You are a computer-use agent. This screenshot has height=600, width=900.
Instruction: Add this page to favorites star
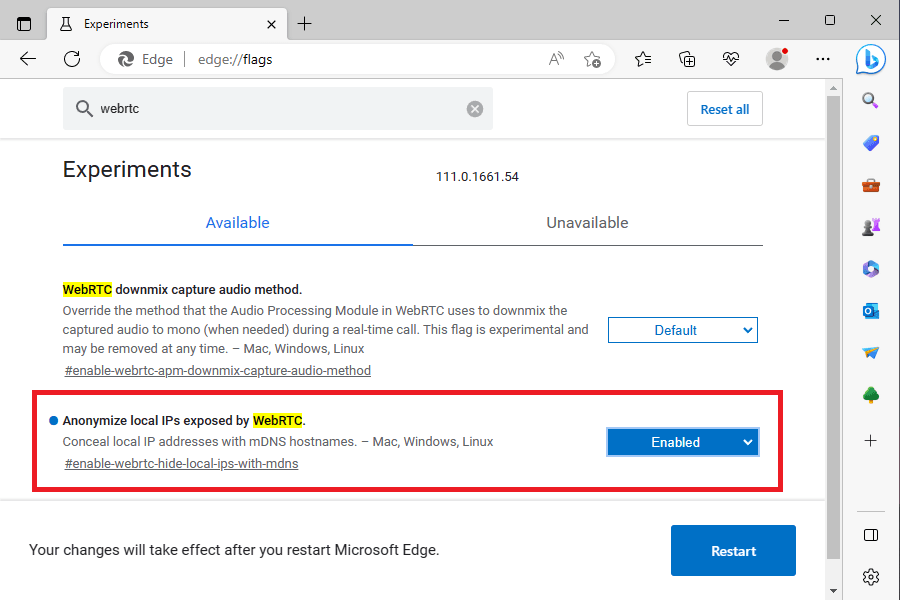click(x=592, y=59)
